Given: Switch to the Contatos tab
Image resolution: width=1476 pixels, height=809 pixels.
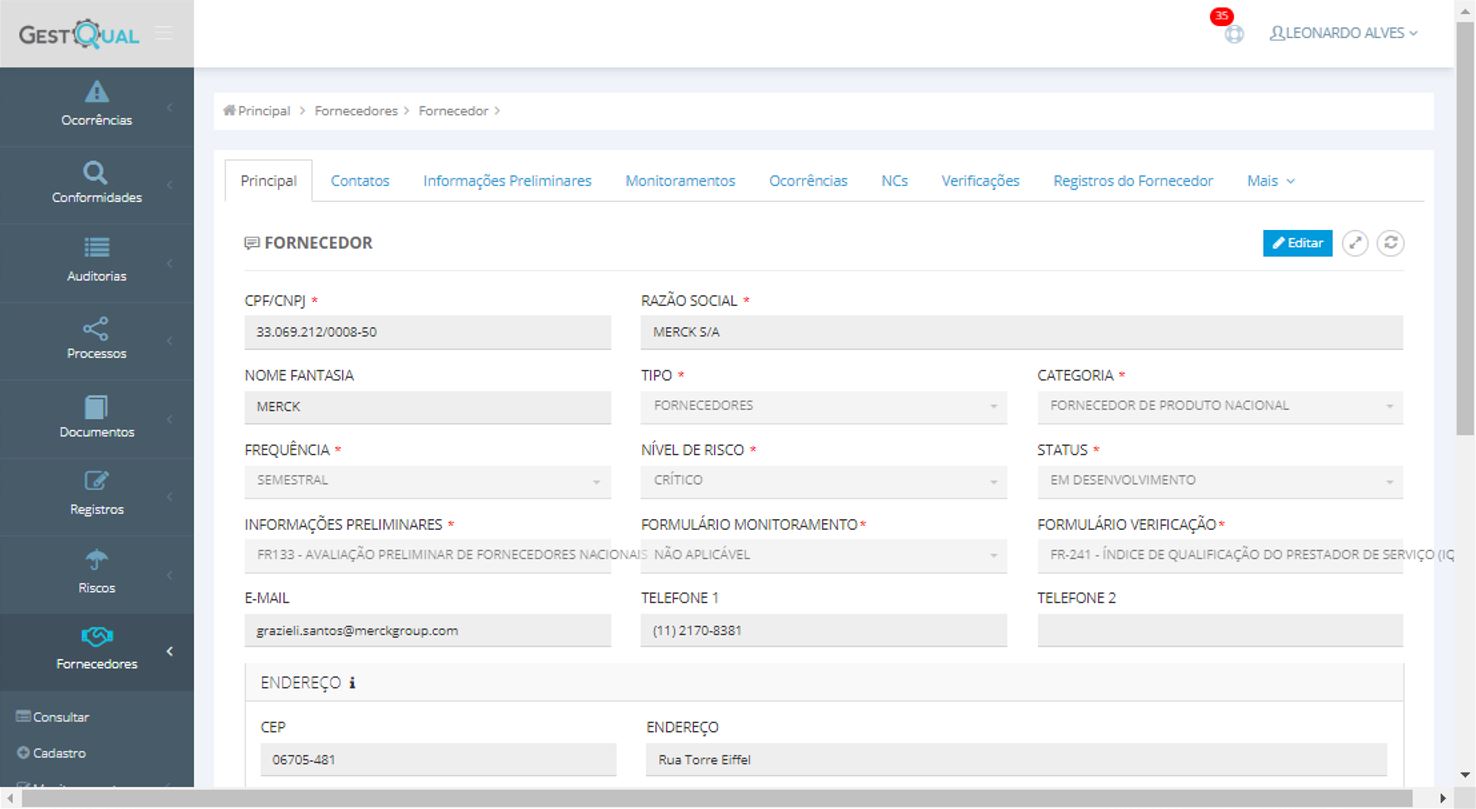Looking at the screenshot, I should pos(360,181).
